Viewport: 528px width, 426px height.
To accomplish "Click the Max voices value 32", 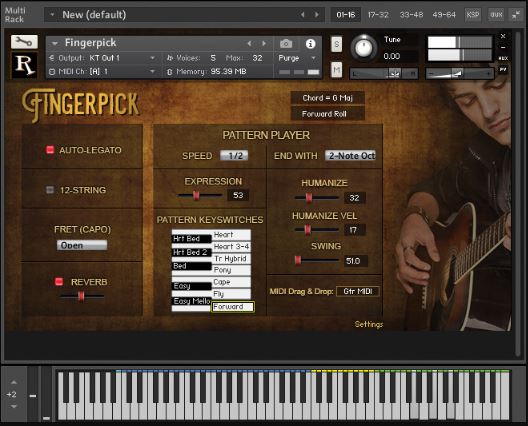I will pyautogui.click(x=257, y=58).
